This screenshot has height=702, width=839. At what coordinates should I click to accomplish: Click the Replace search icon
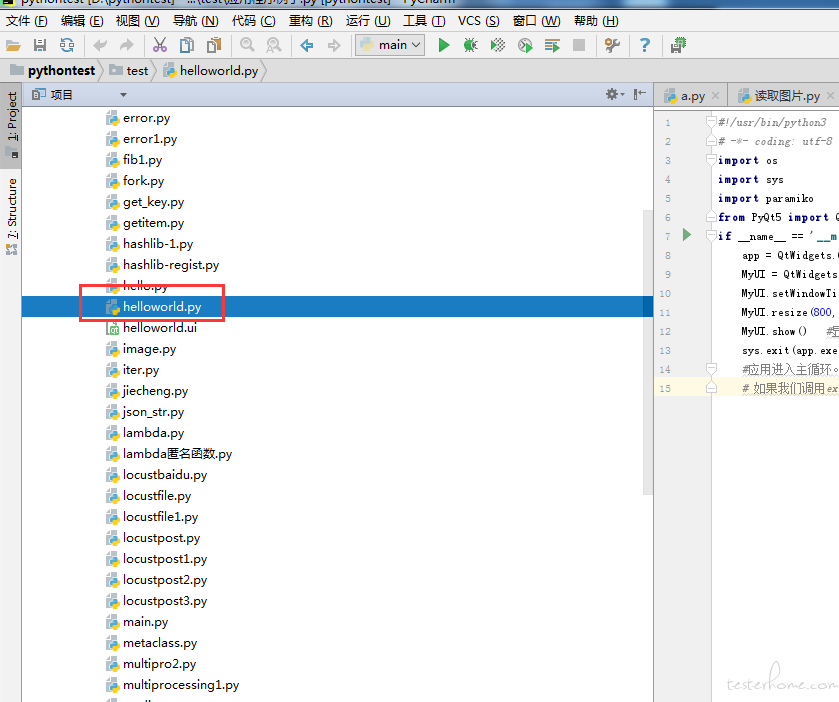(274, 45)
